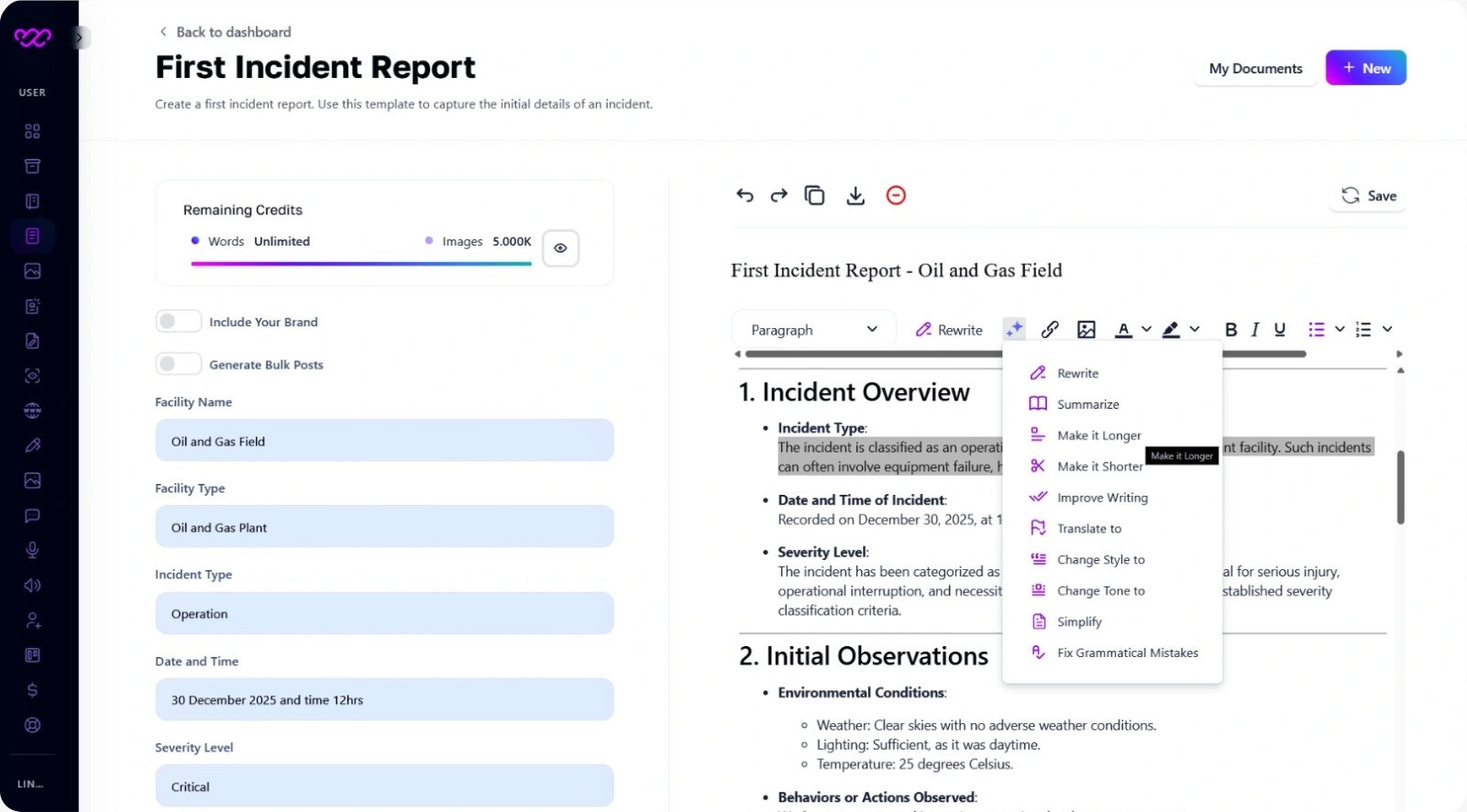This screenshot has width=1467, height=812.
Task: Open the lifebuoy support icon in sidebar
Action: click(32, 725)
